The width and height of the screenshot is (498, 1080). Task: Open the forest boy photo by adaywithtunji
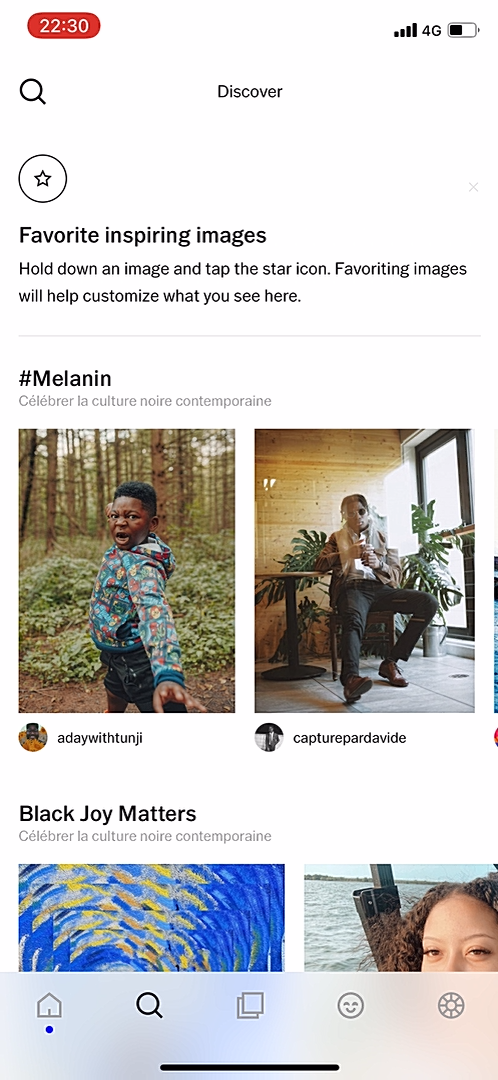127,571
